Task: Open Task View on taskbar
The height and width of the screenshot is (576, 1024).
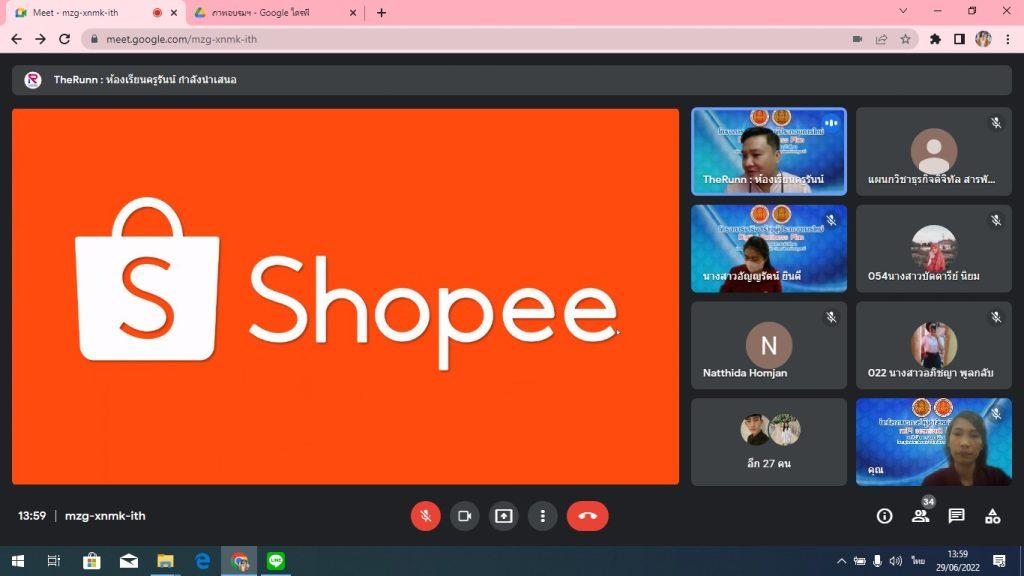Action: coord(54,561)
